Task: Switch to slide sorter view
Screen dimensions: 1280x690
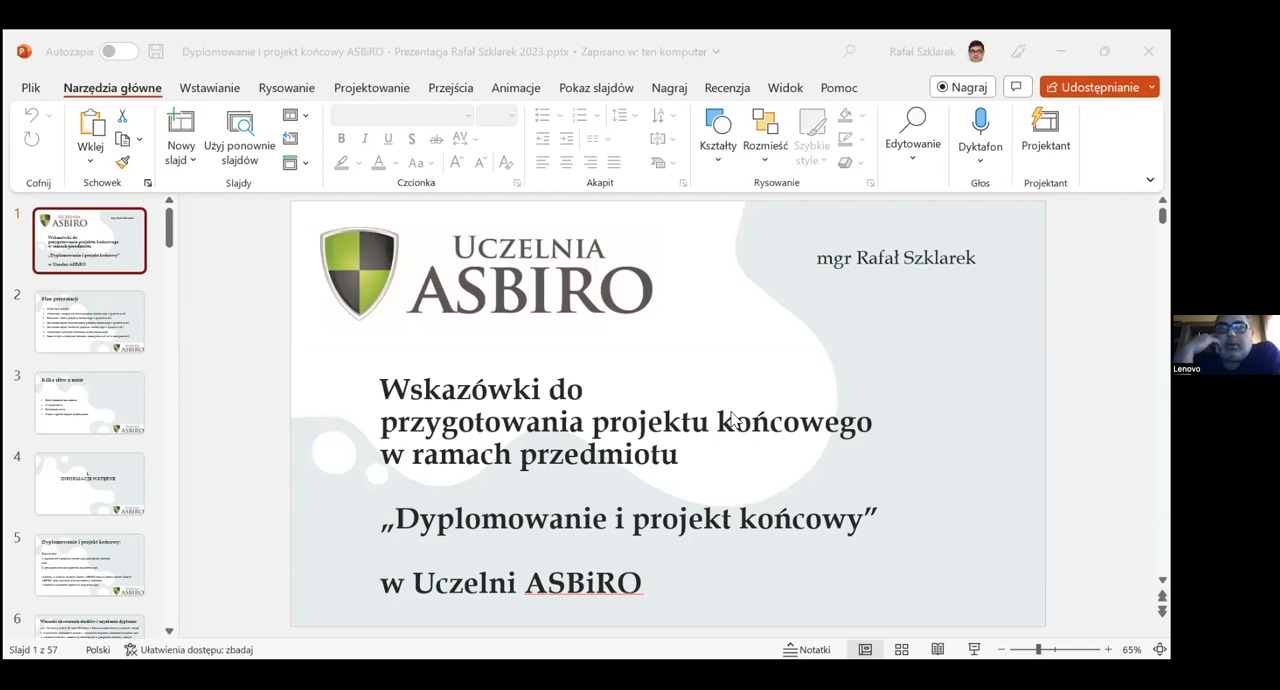Action: pos(901,650)
